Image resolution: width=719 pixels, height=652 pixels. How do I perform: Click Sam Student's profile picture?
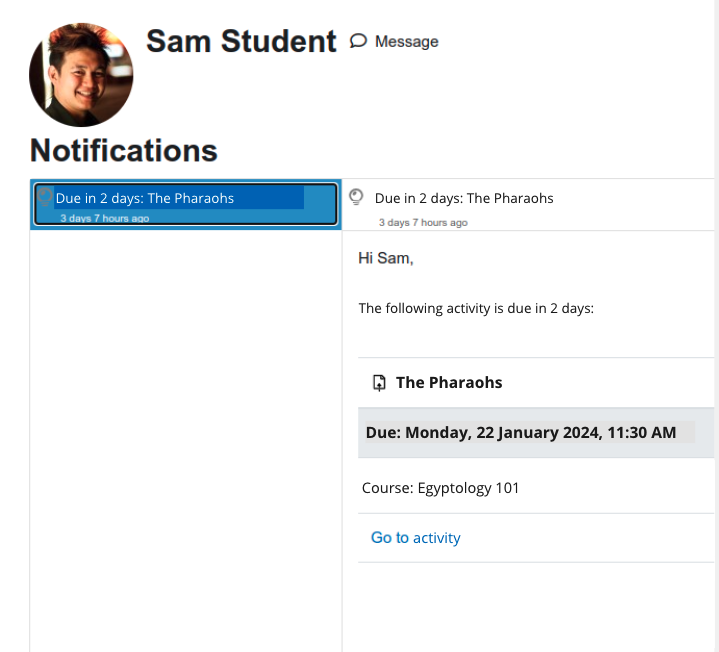pos(81,75)
